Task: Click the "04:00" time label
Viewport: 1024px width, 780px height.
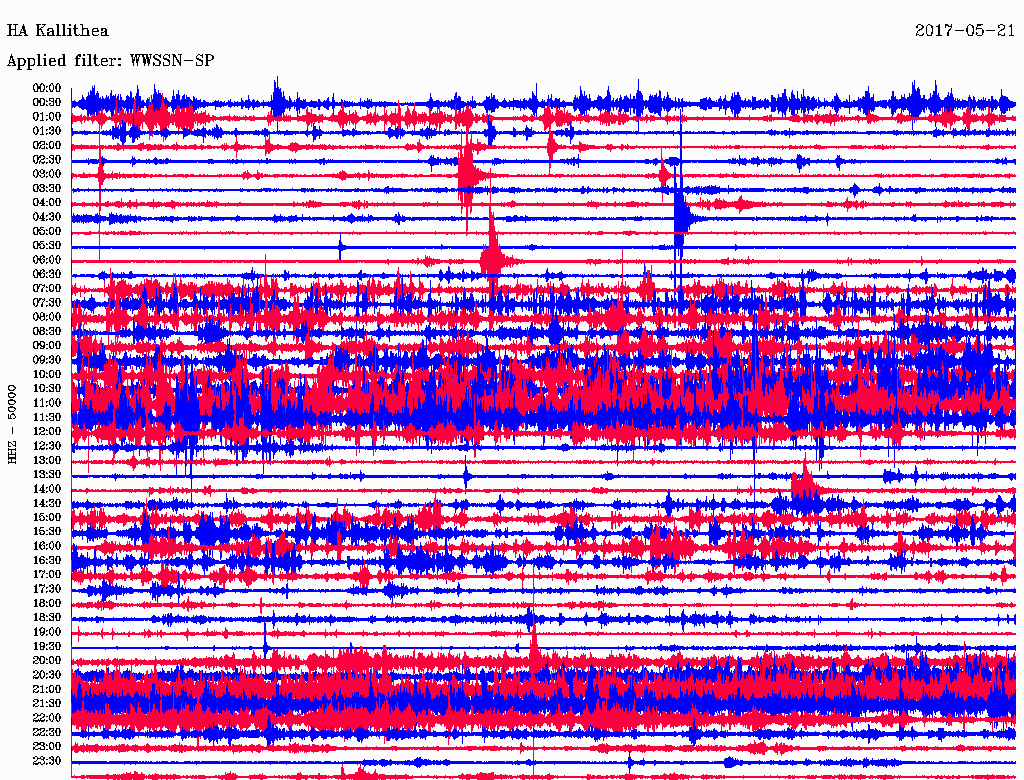Action: [x=47, y=203]
